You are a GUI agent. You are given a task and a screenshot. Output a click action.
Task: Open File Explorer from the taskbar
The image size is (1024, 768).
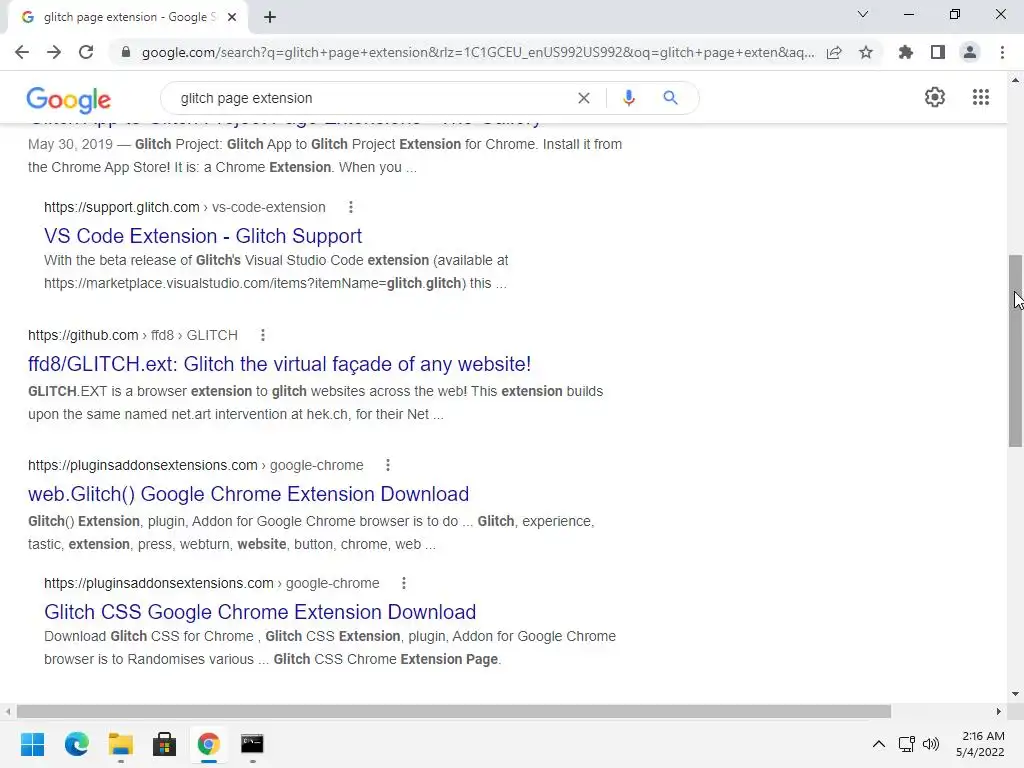click(121, 744)
